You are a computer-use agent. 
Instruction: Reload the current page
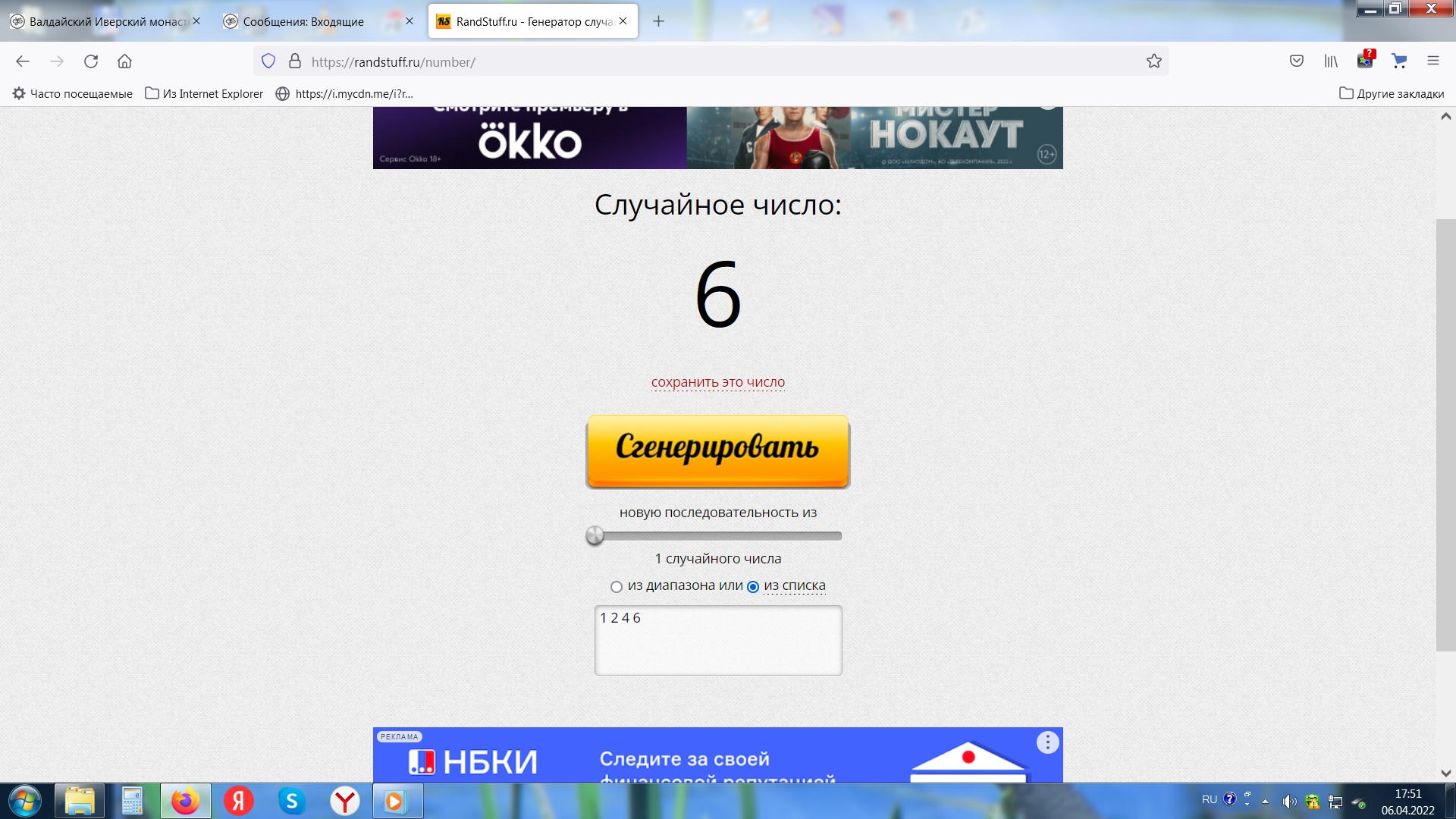click(91, 61)
